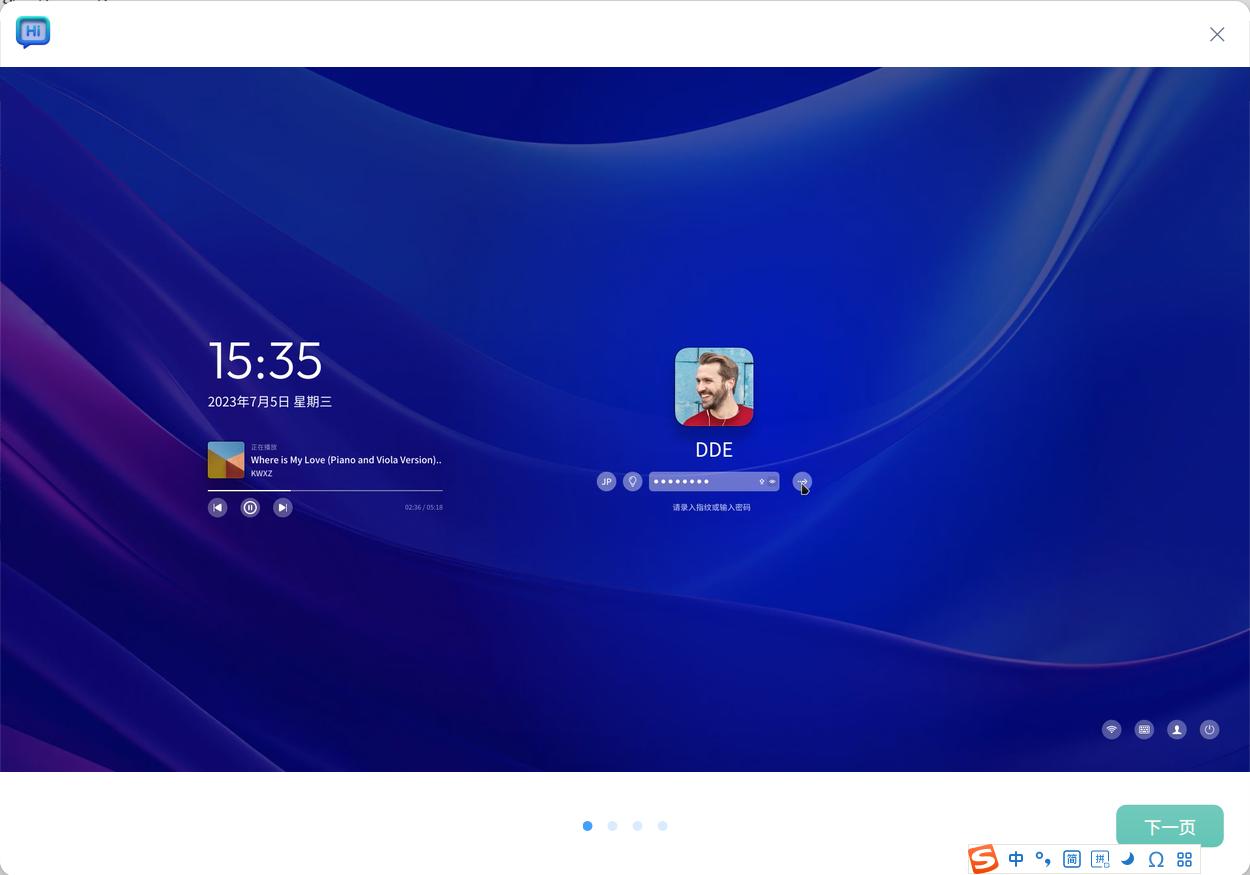Image resolution: width=1250 pixels, height=875 pixels.
Task: Click the 下一页 next page button
Action: pyautogui.click(x=1170, y=826)
